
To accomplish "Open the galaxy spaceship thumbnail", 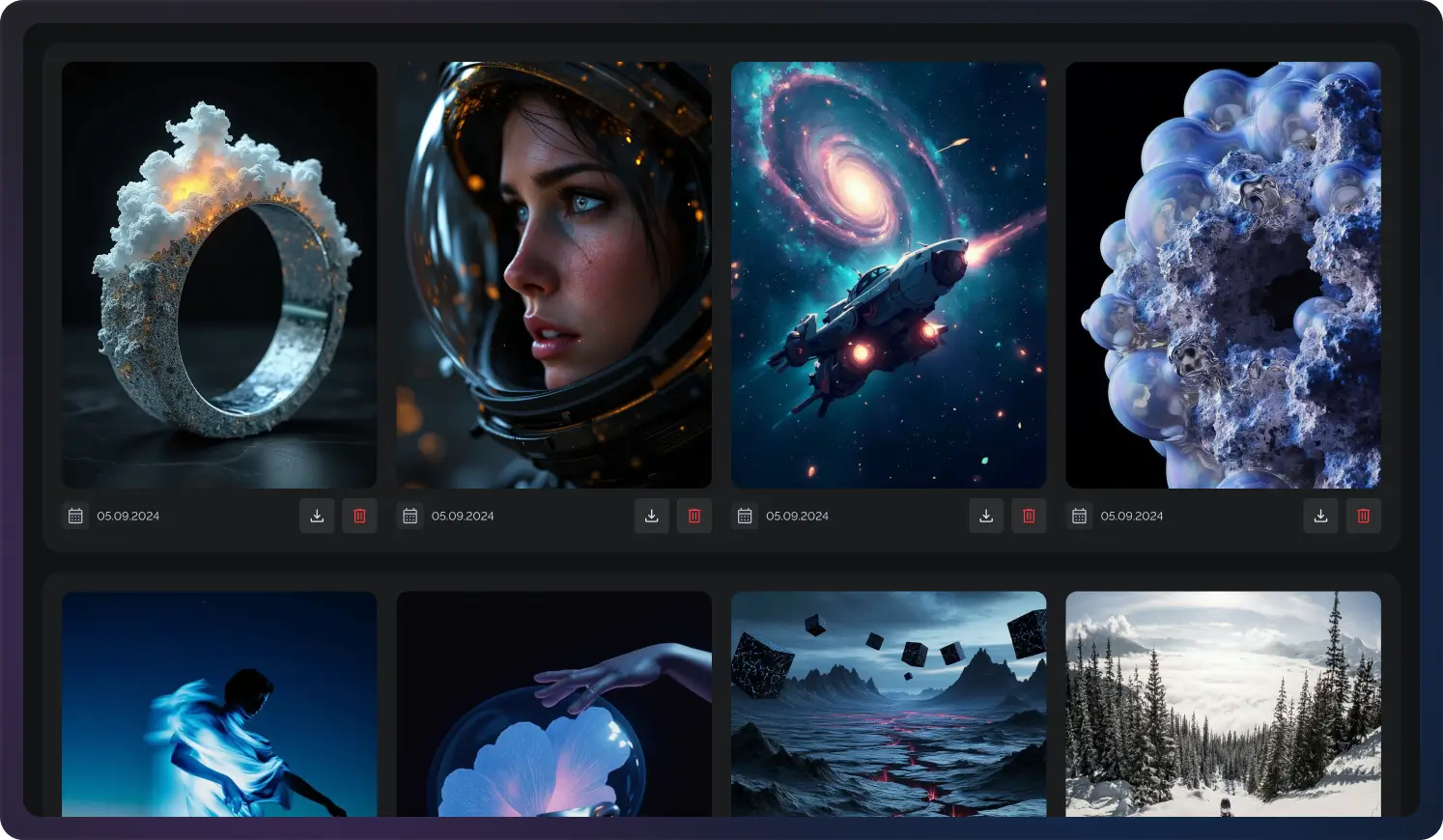I will pos(889,275).
